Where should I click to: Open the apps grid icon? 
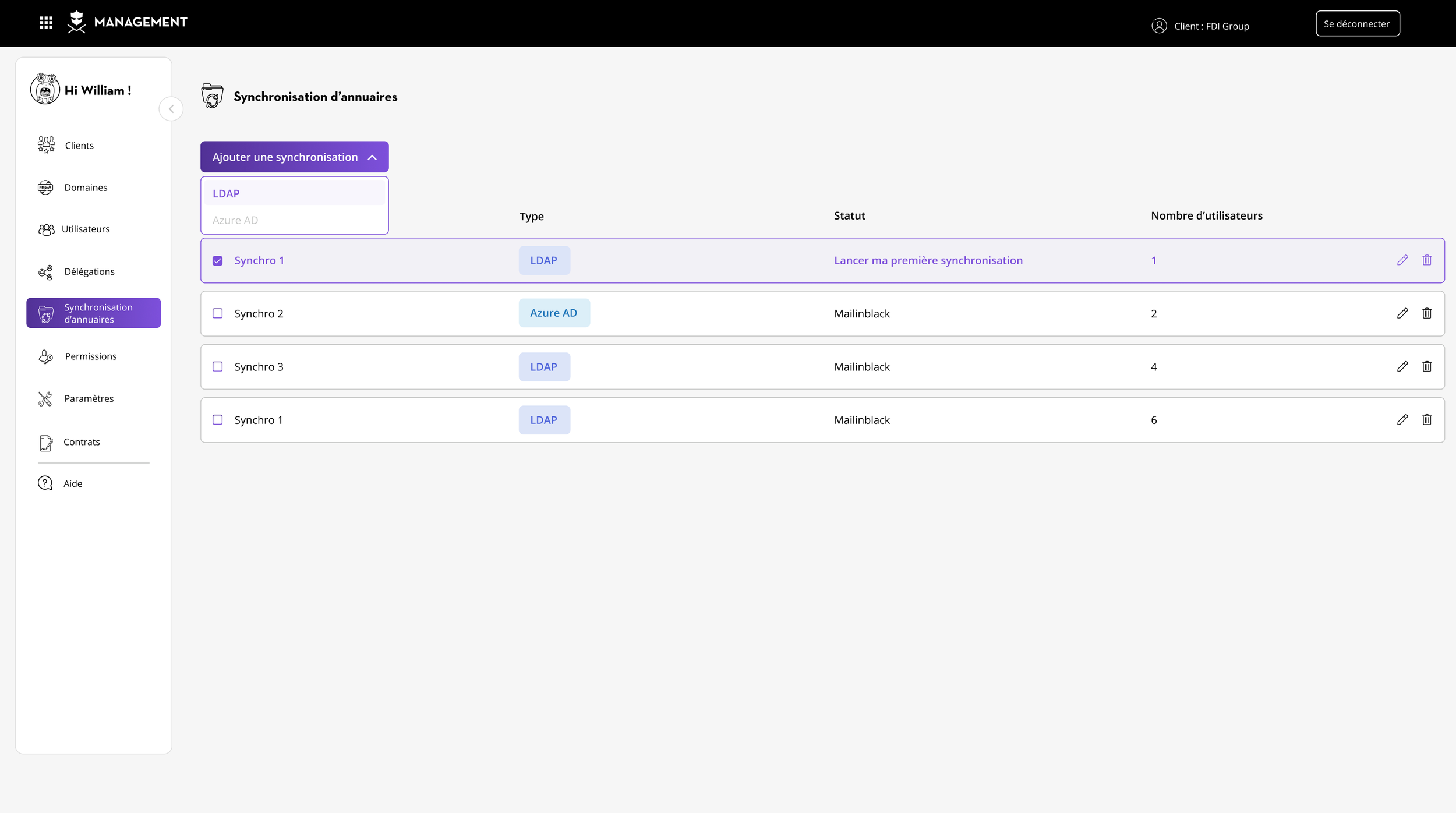(46, 23)
